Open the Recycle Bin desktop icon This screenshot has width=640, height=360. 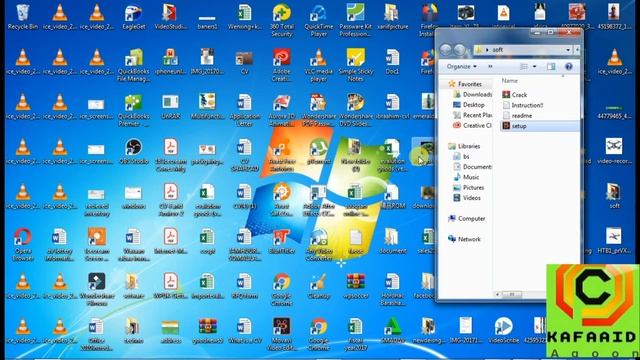(x=23, y=17)
